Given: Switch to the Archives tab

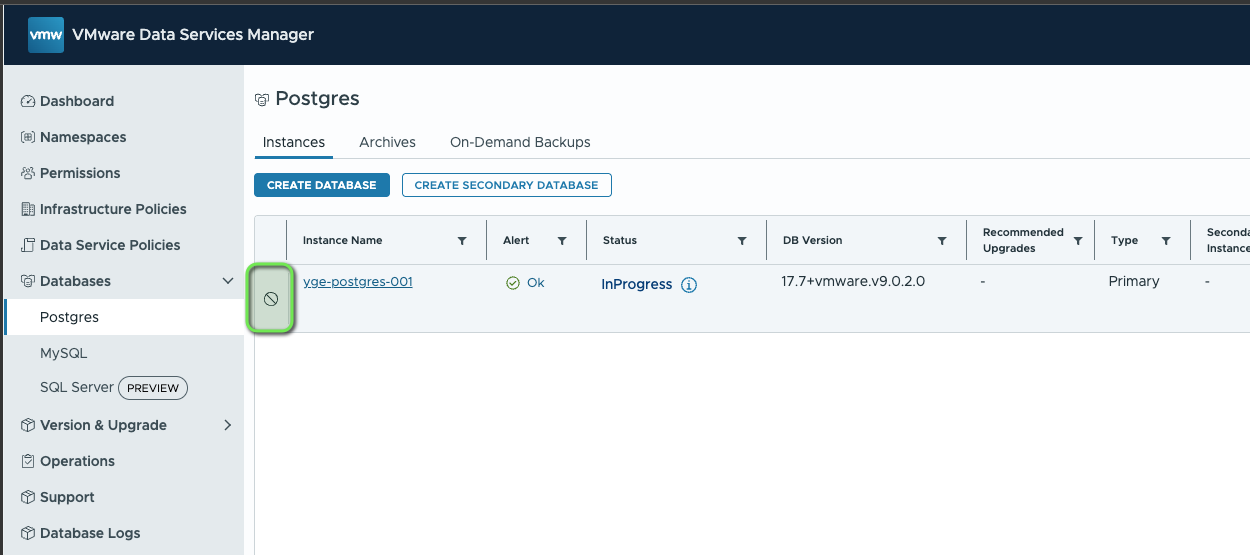Looking at the screenshot, I should pyautogui.click(x=388, y=142).
